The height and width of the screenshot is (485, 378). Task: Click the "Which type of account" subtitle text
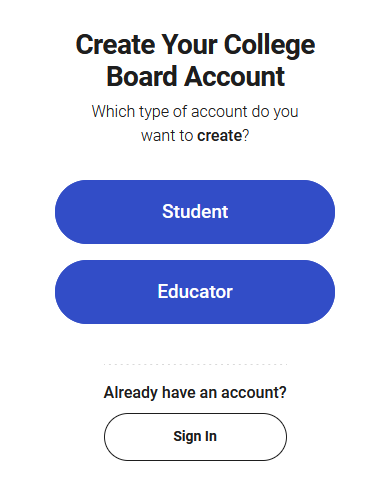[195, 123]
